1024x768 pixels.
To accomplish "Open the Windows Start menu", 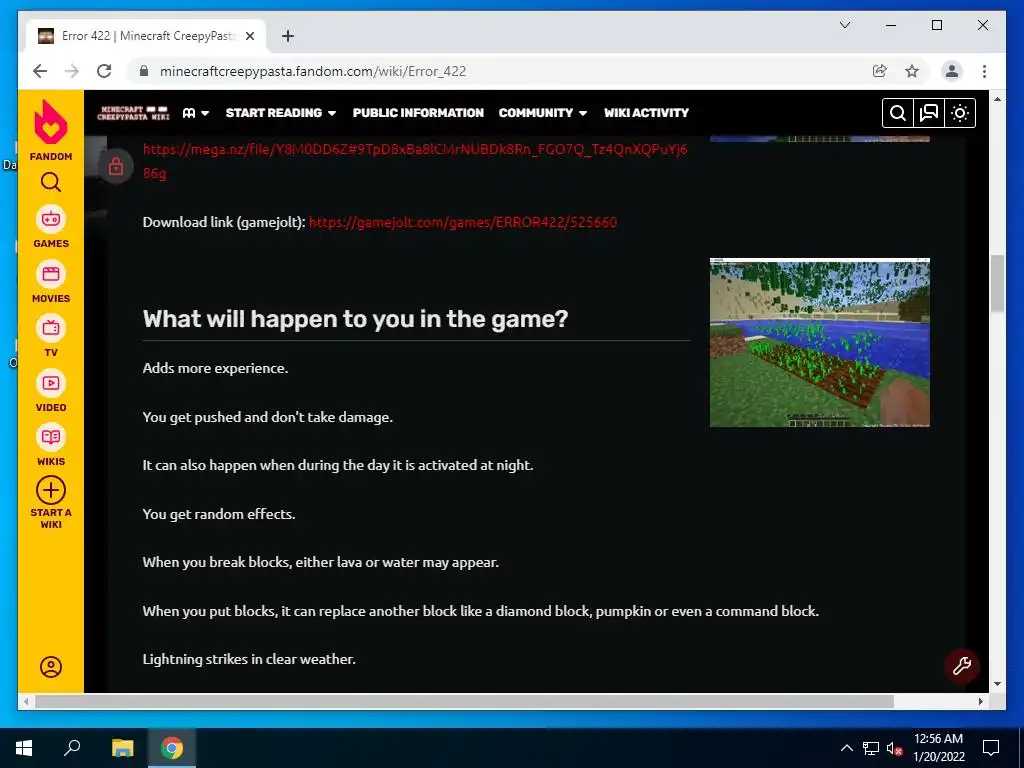I will point(24,748).
